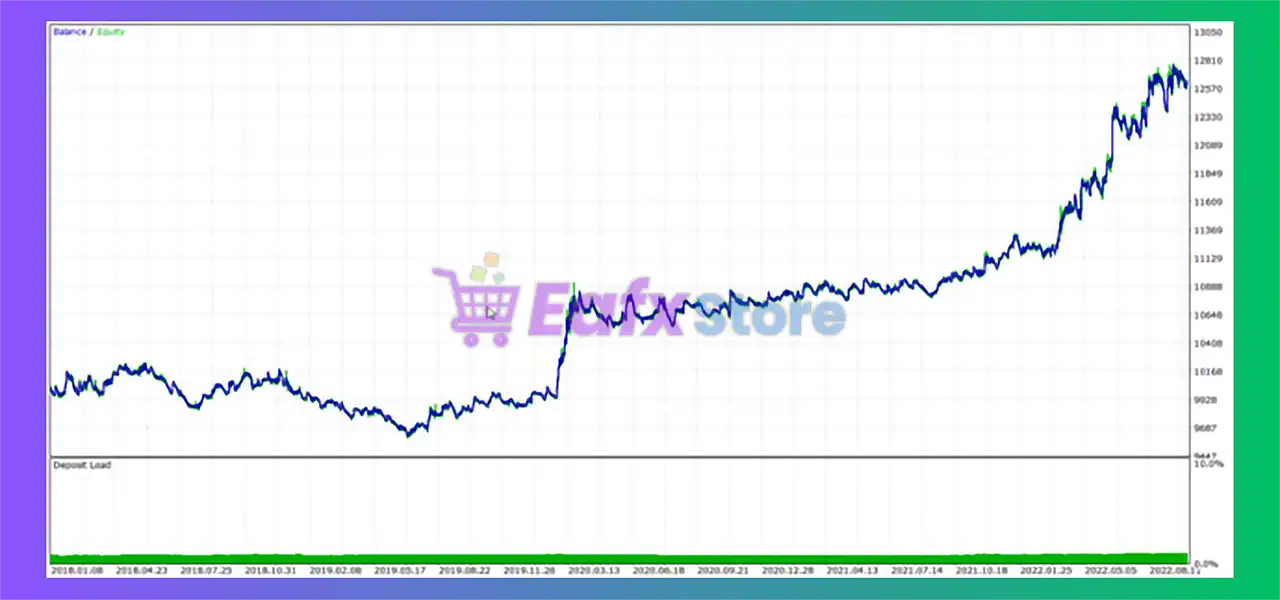
Task: Click the 13050 value on price axis
Action: coord(1206,32)
